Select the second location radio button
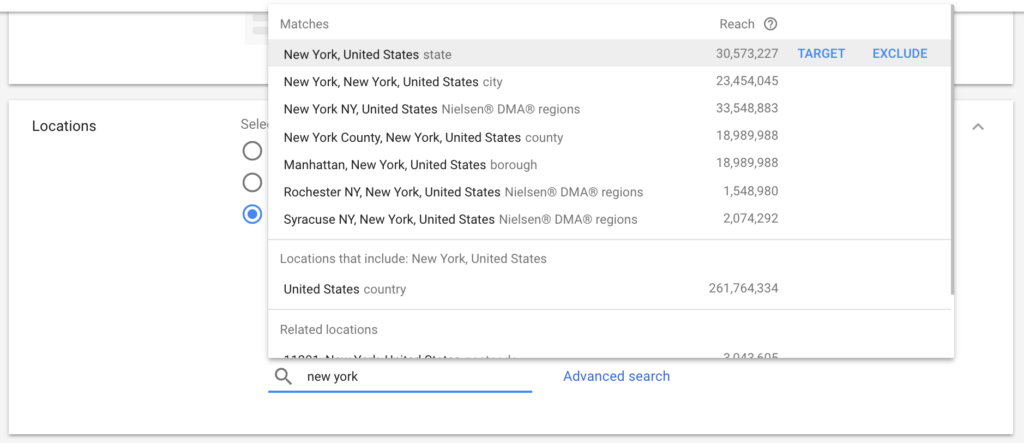 [252, 182]
